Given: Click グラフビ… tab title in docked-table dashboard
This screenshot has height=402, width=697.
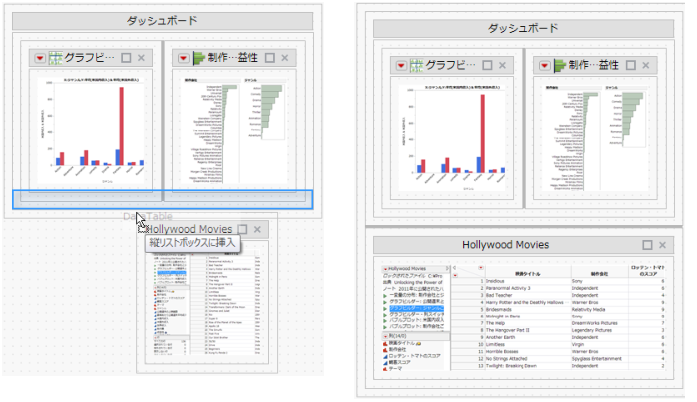Looking at the screenshot, I should (x=451, y=65).
